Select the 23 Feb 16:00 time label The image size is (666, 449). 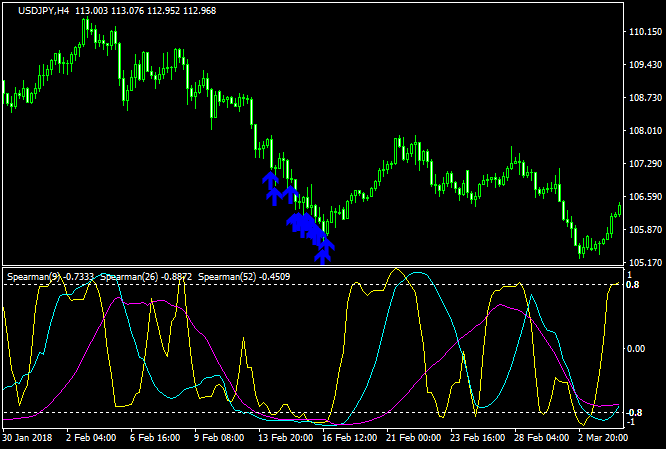(478, 438)
